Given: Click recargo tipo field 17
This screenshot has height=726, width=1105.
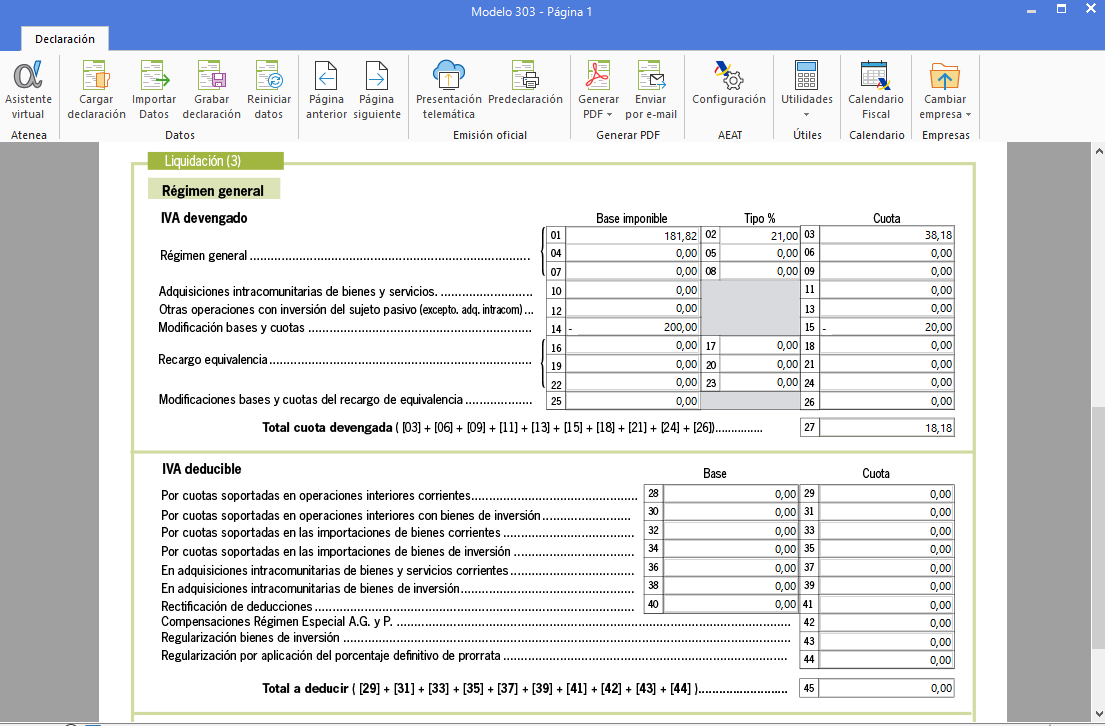Looking at the screenshot, I should tap(760, 346).
